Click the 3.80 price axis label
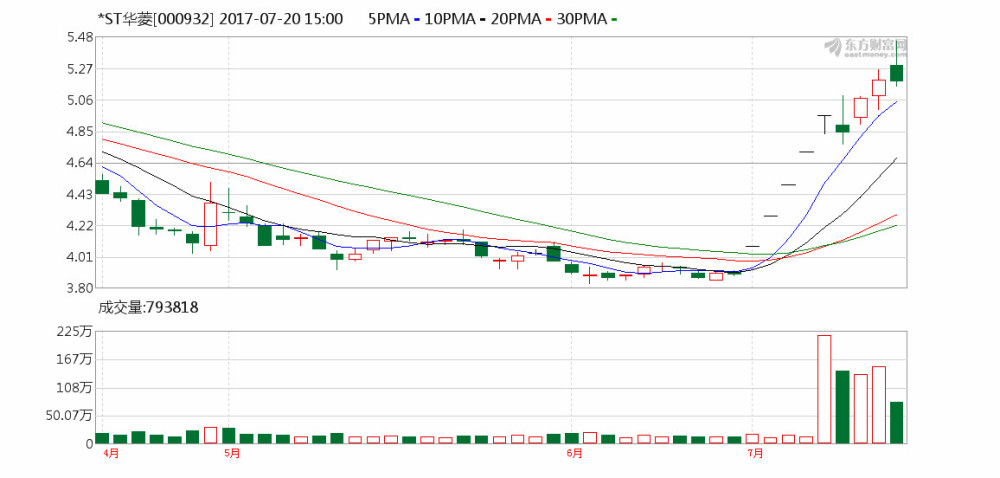 [80, 289]
